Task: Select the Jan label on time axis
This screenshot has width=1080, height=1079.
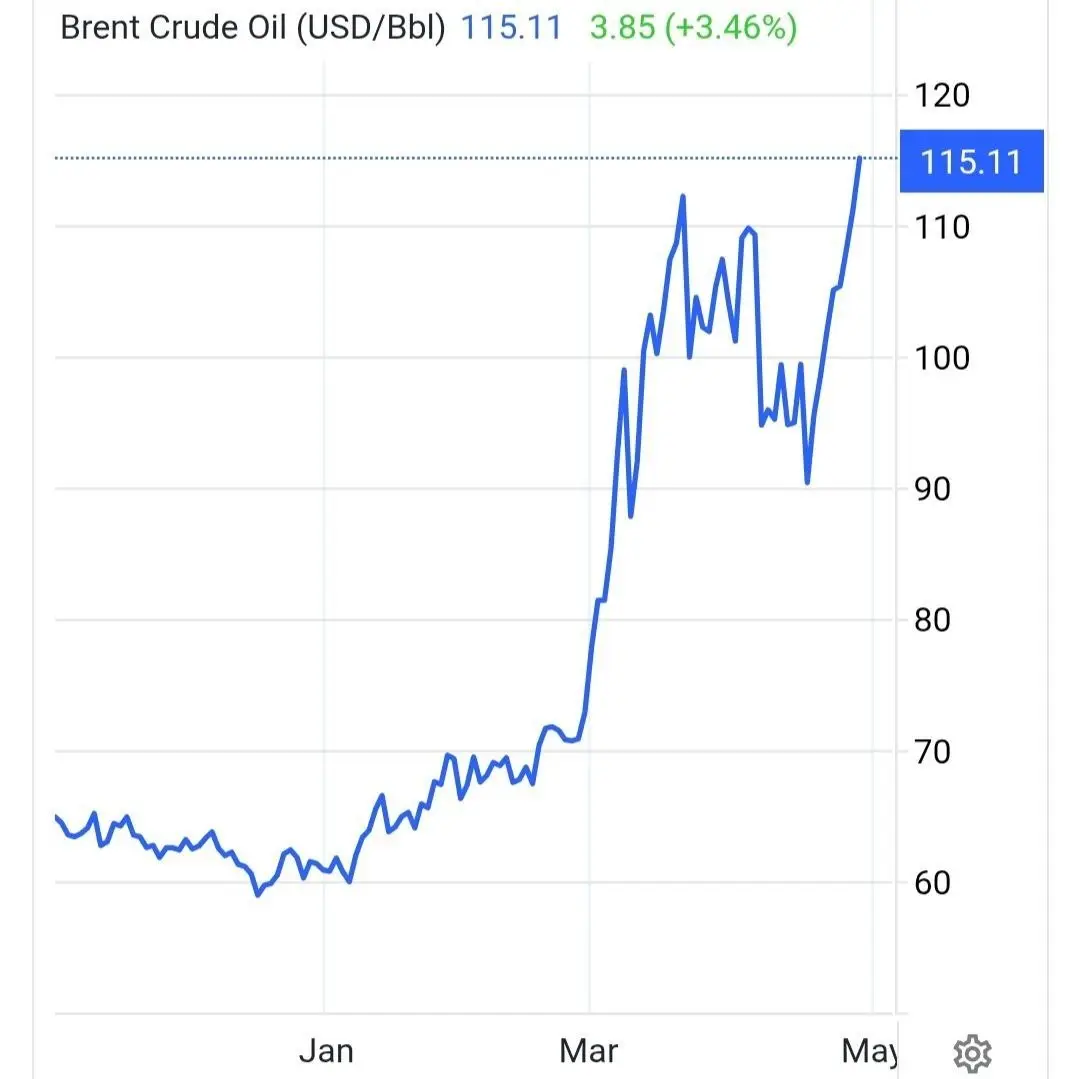Action: [x=326, y=1051]
